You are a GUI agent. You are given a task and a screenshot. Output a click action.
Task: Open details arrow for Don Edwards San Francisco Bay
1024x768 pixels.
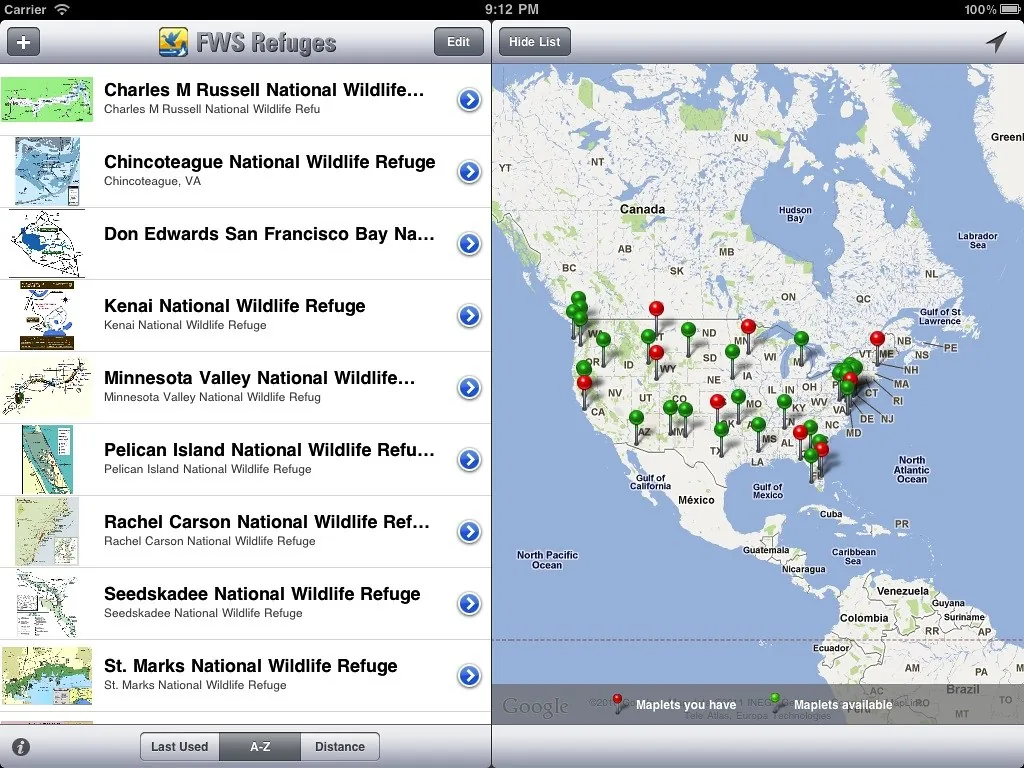click(x=469, y=244)
